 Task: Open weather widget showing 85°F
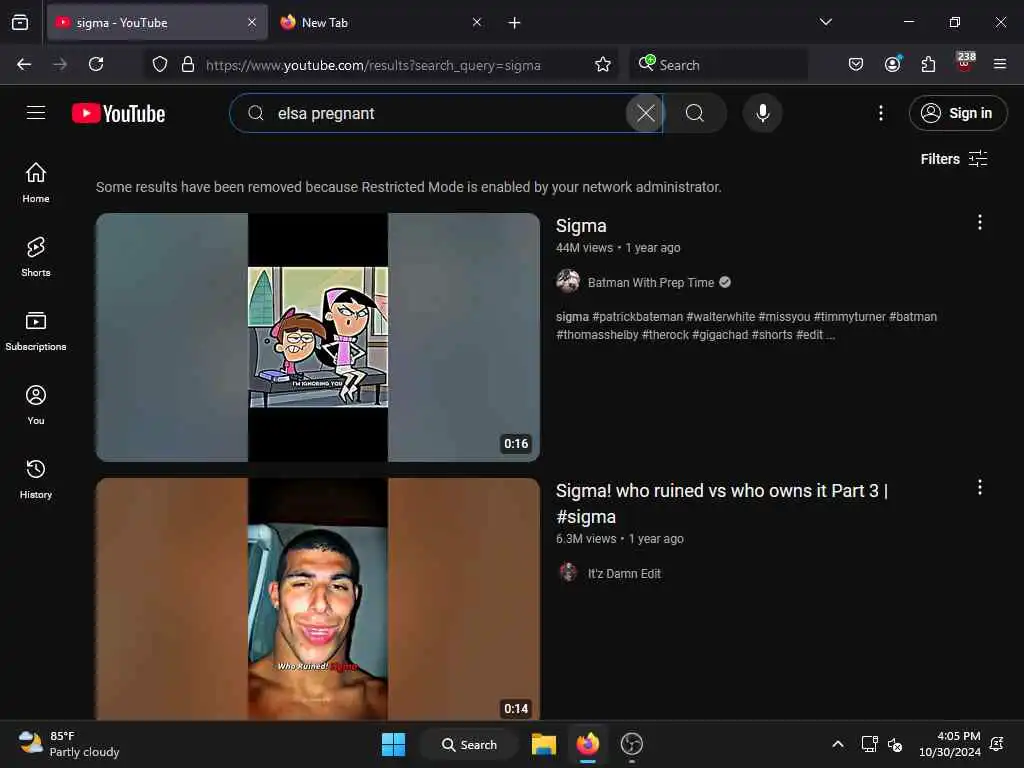pos(69,744)
